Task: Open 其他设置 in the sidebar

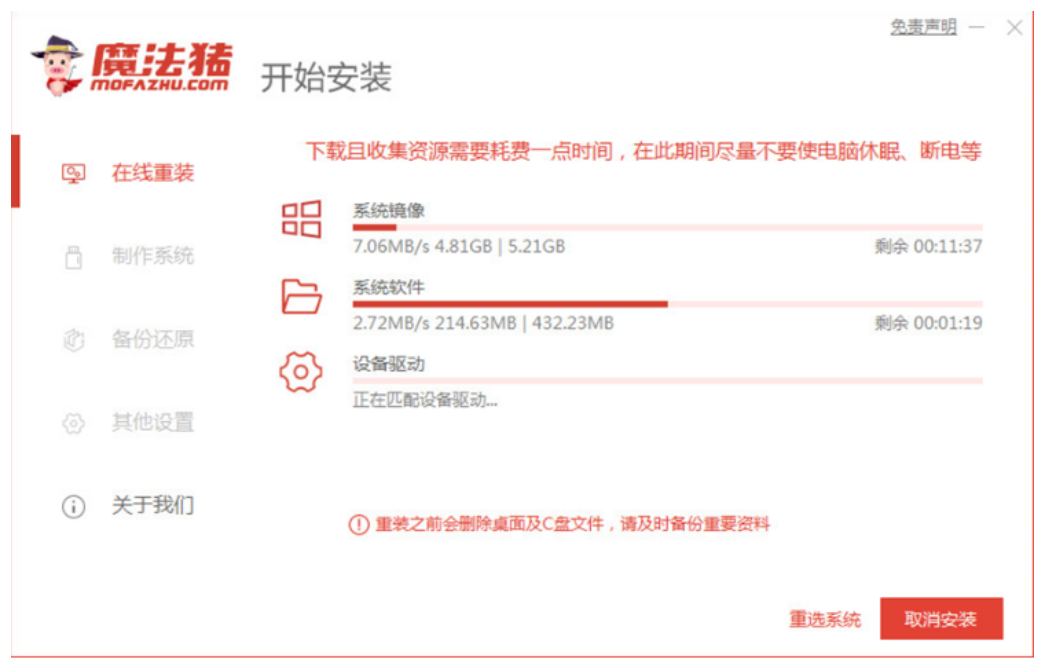Action: click(x=152, y=423)
